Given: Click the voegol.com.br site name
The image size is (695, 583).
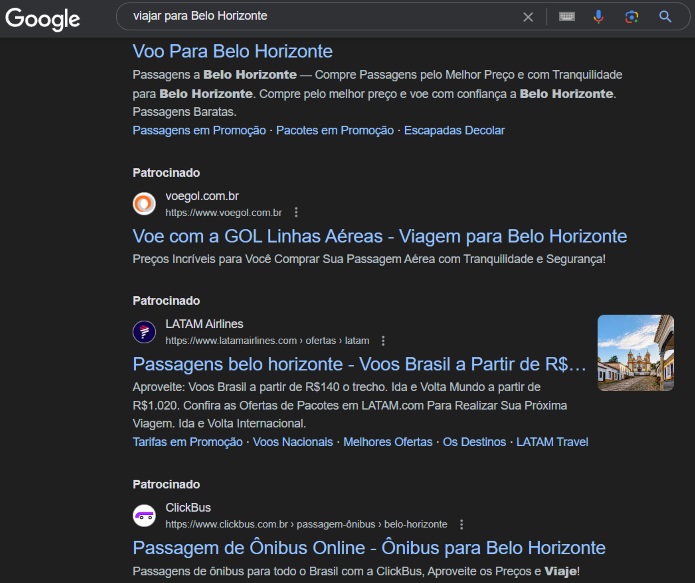Looking at the screenshot, I should 202,196.
